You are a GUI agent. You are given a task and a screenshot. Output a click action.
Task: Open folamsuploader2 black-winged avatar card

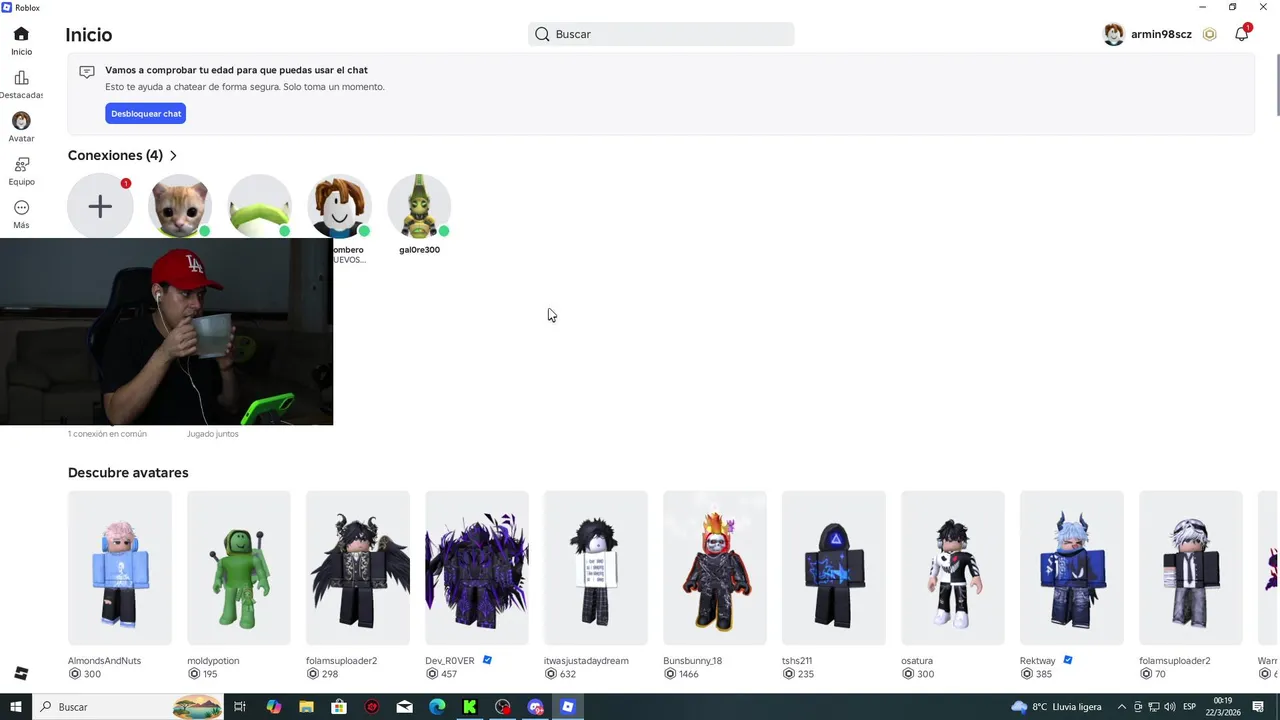(358, 567)
